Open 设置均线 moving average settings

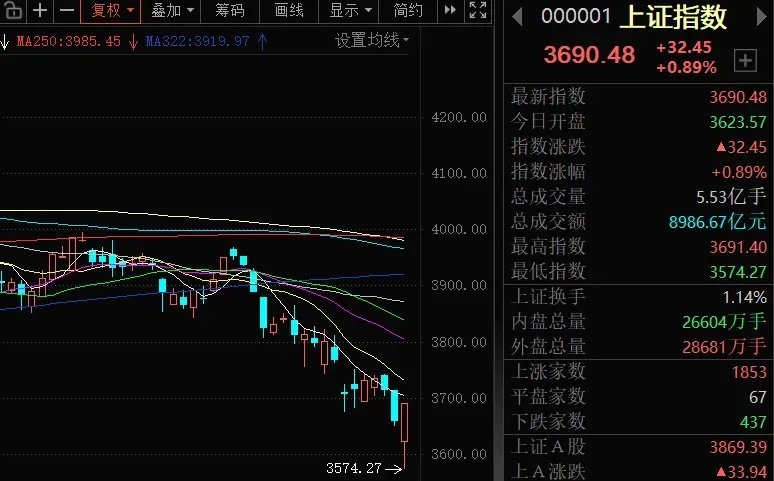click(x=372, y=40)
